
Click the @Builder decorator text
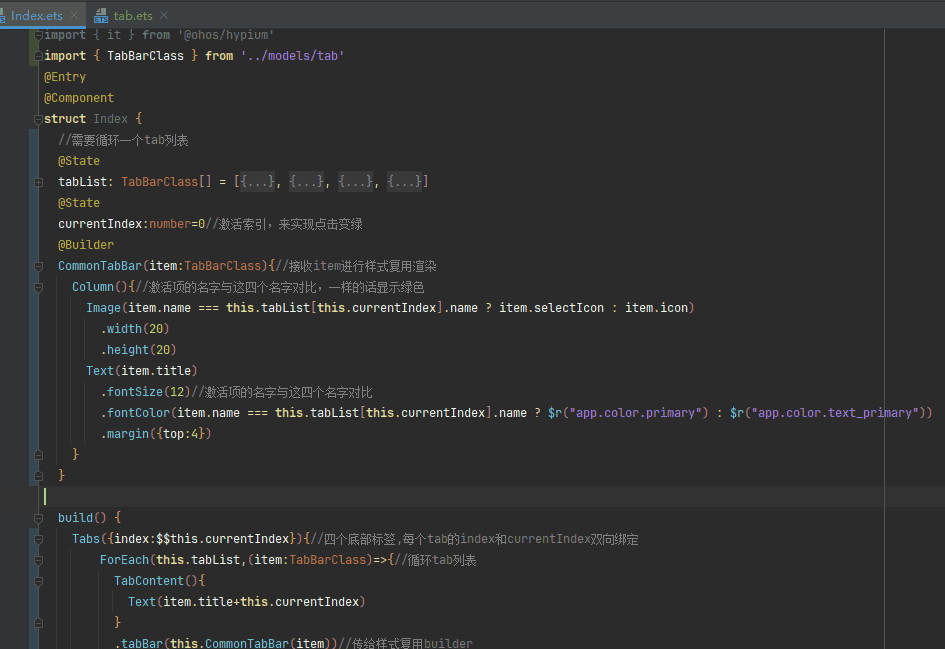(x=86, y=245)
